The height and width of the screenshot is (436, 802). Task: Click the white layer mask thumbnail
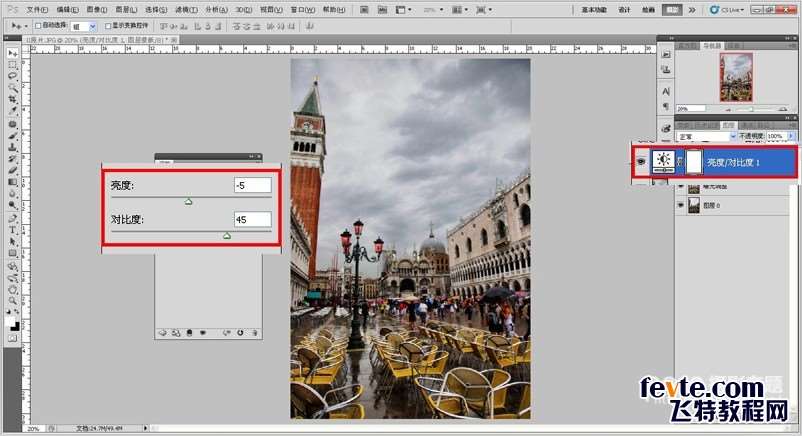(694, 162)
